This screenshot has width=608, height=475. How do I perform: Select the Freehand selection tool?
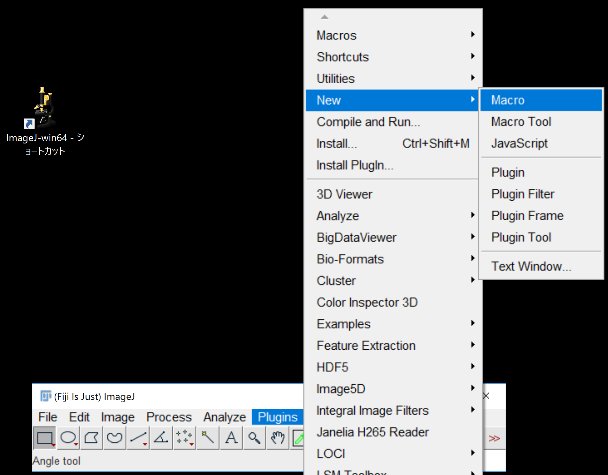pos(115,438)
